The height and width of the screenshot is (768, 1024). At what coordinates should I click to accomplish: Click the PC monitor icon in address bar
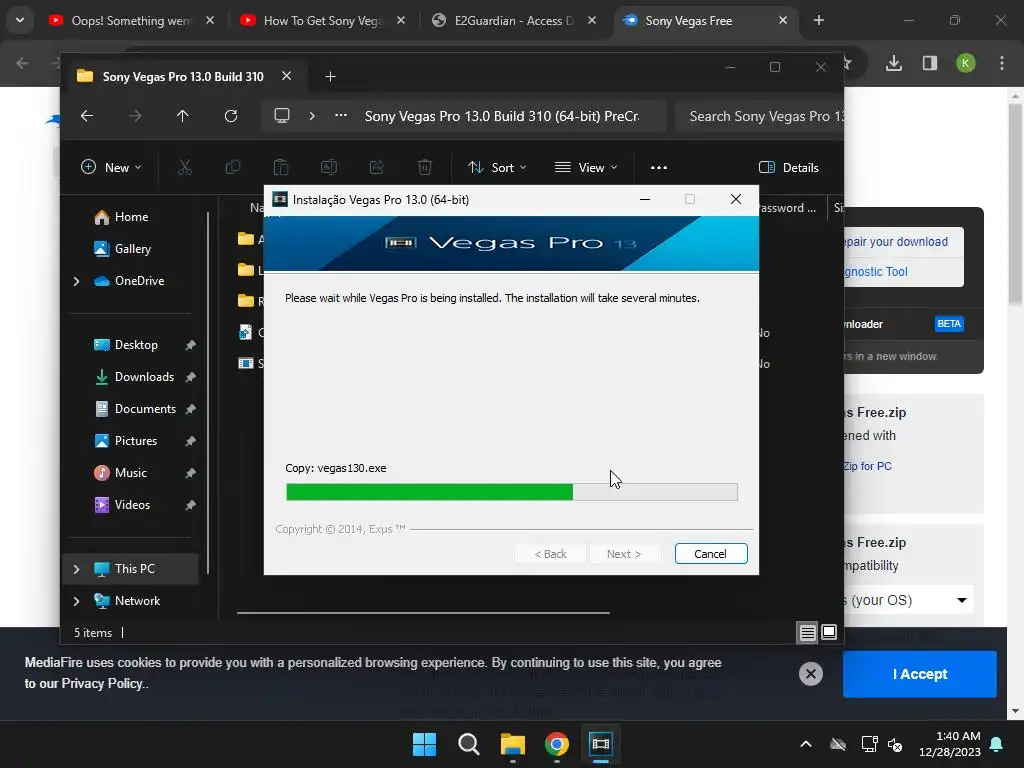point(281,116)
